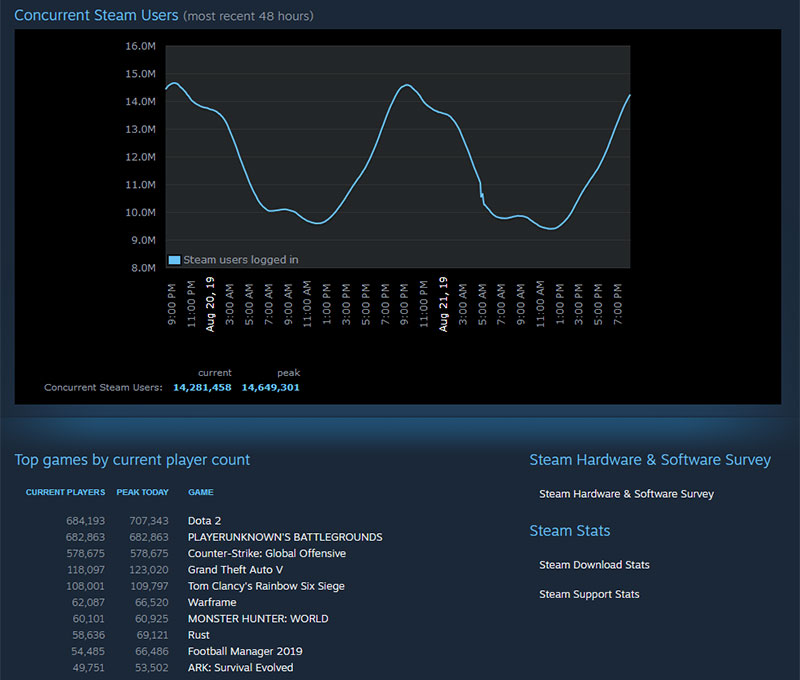Click the current users value 14,281,458
The width and height of the screenshot is (800, 680).
click(x=202, y=388)
